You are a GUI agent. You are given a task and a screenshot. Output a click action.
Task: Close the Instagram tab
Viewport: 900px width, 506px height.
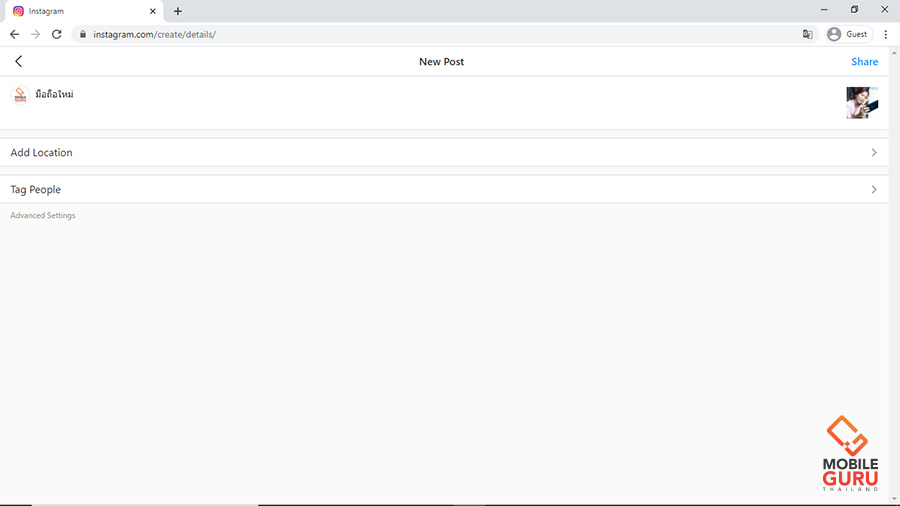point(152,11)
